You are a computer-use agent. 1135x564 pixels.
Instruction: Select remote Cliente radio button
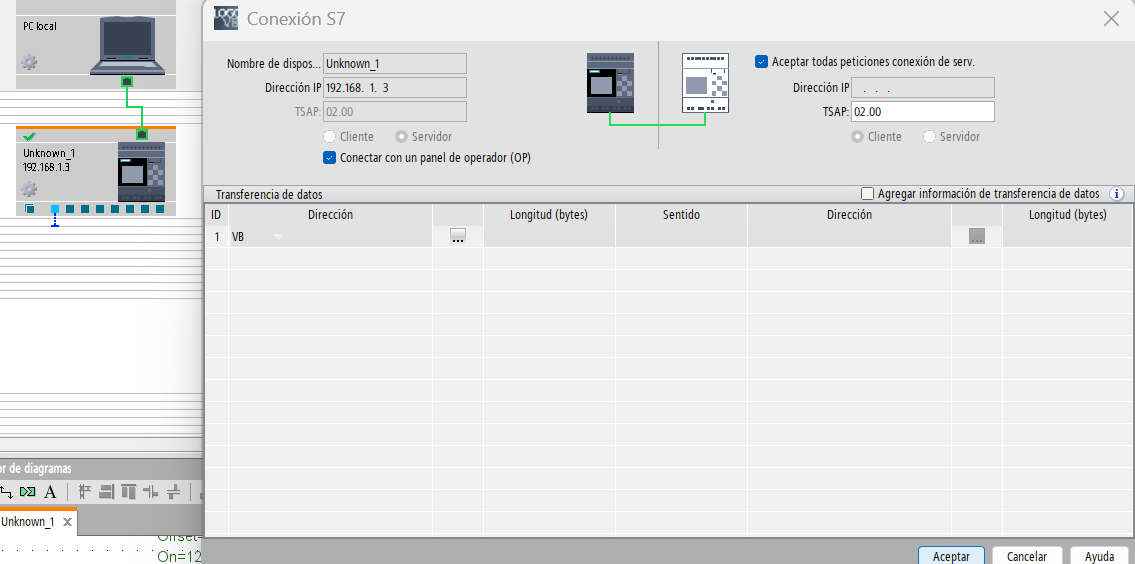point(858,136)
